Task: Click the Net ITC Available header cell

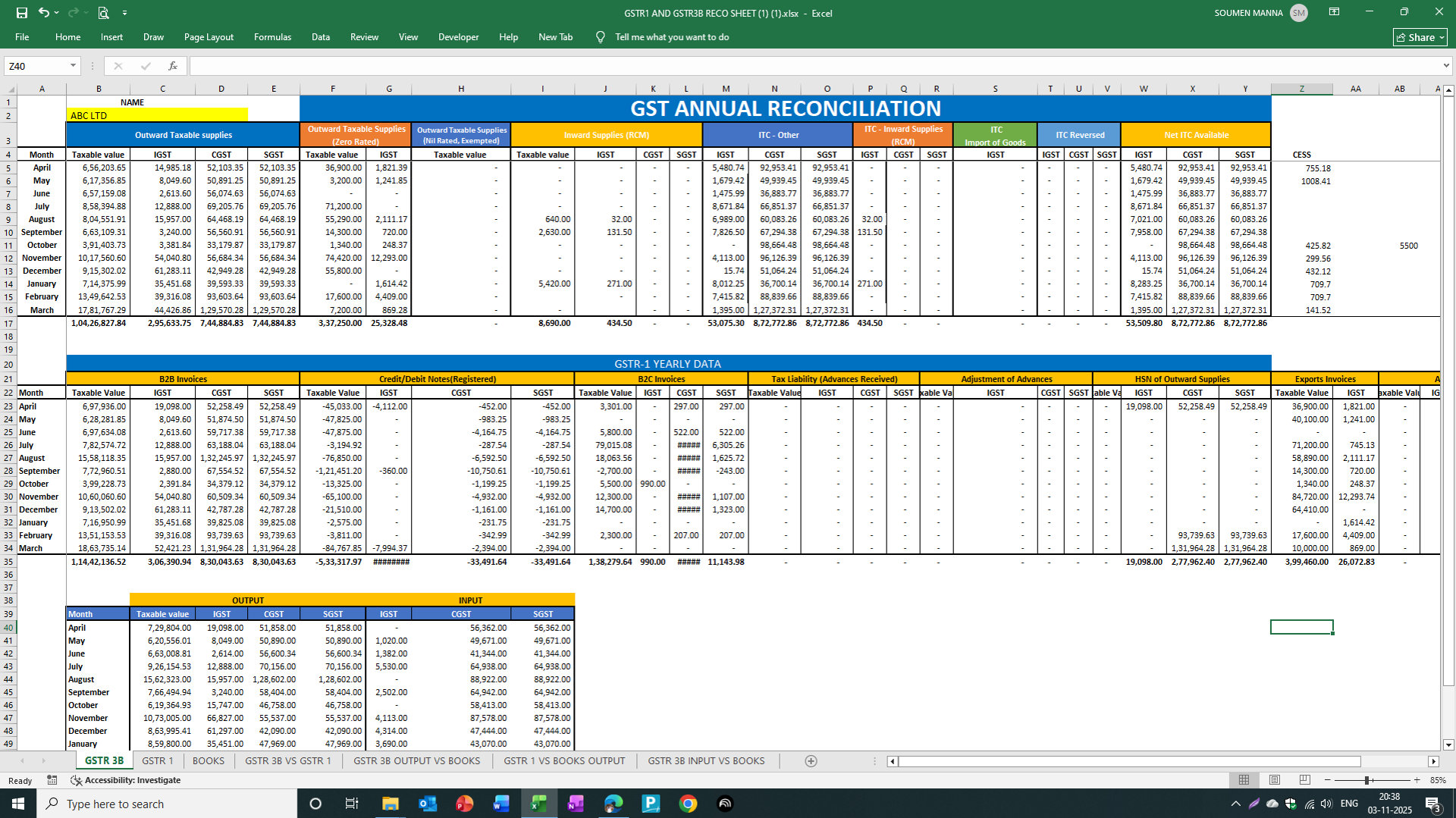Action: [x=1195, y=135]
